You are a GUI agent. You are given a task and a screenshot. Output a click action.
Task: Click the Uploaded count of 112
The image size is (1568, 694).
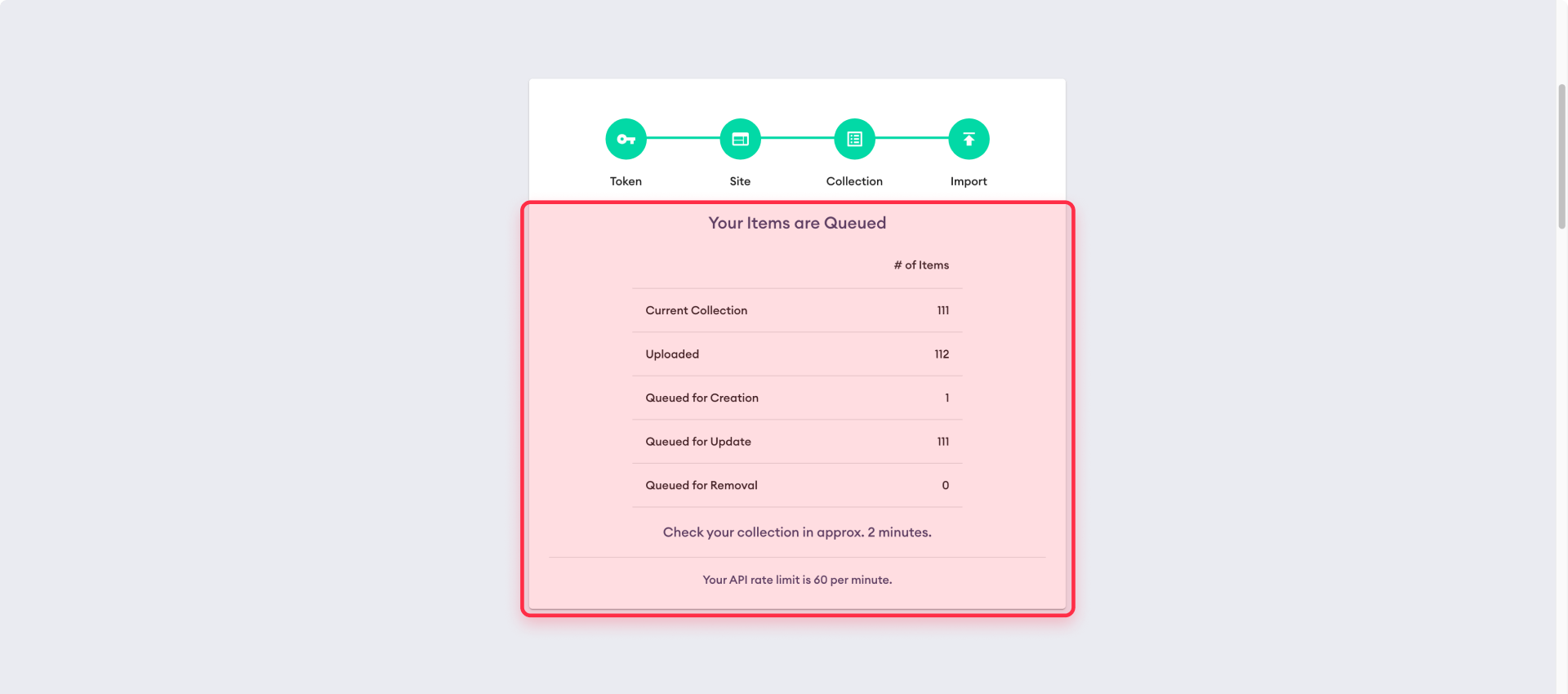pyautogui.click(x=942, y=354)
